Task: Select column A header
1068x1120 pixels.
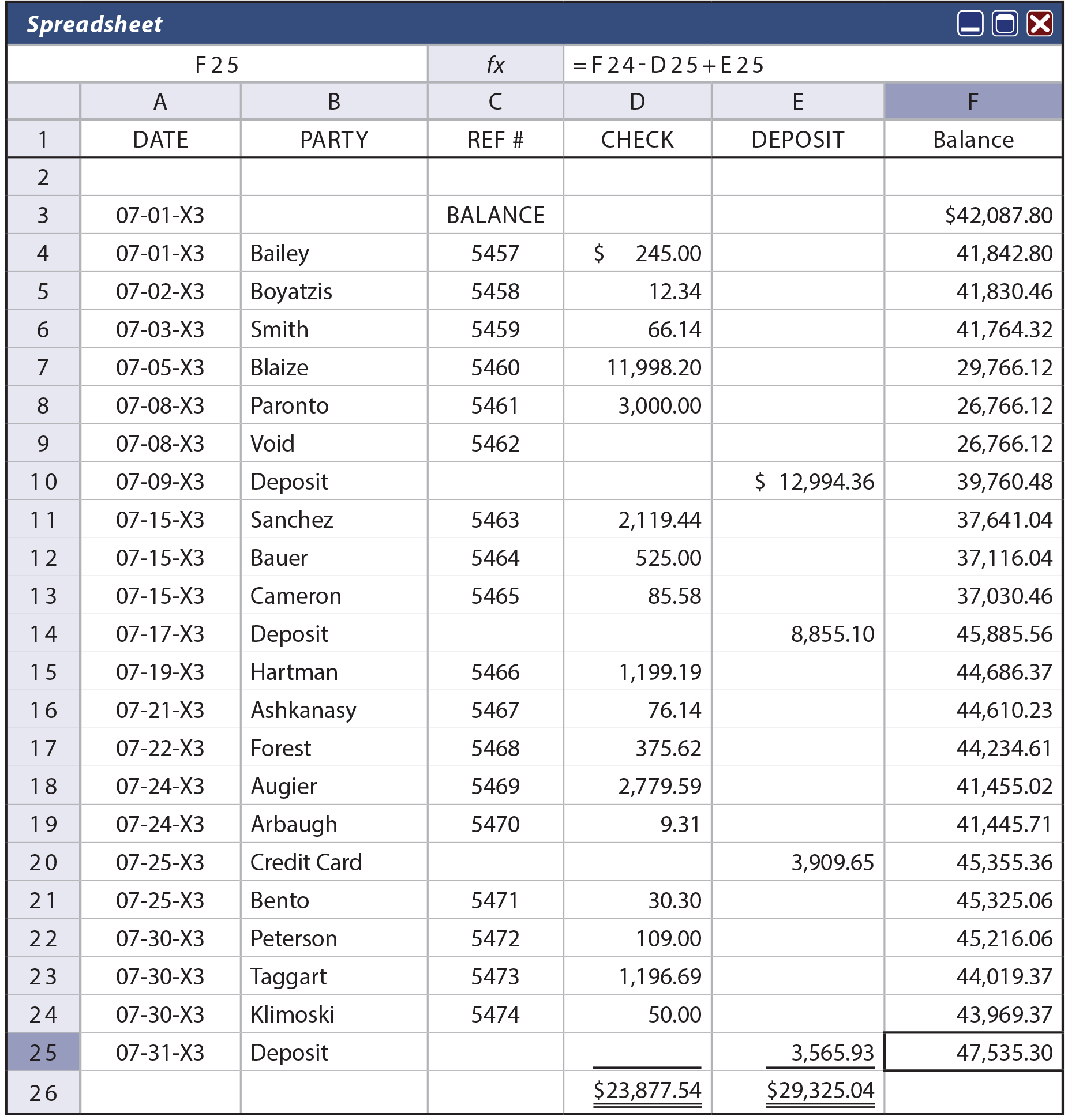Action: 160,102
